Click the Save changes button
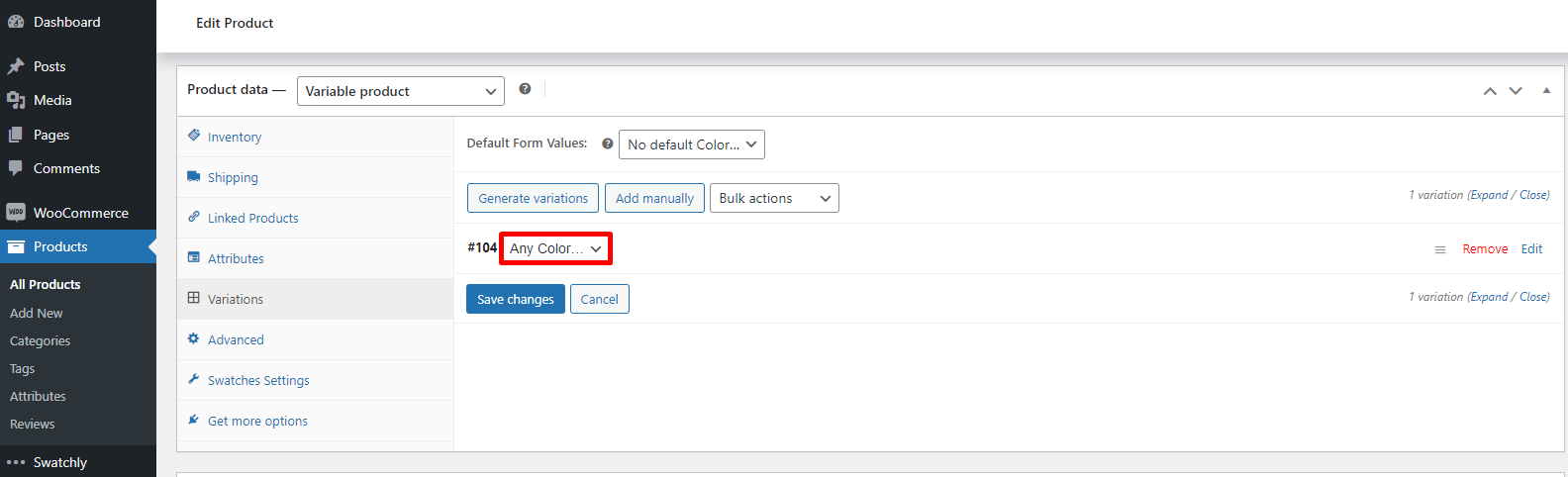This screenshot has width=1568, height=477. [515, 299]
